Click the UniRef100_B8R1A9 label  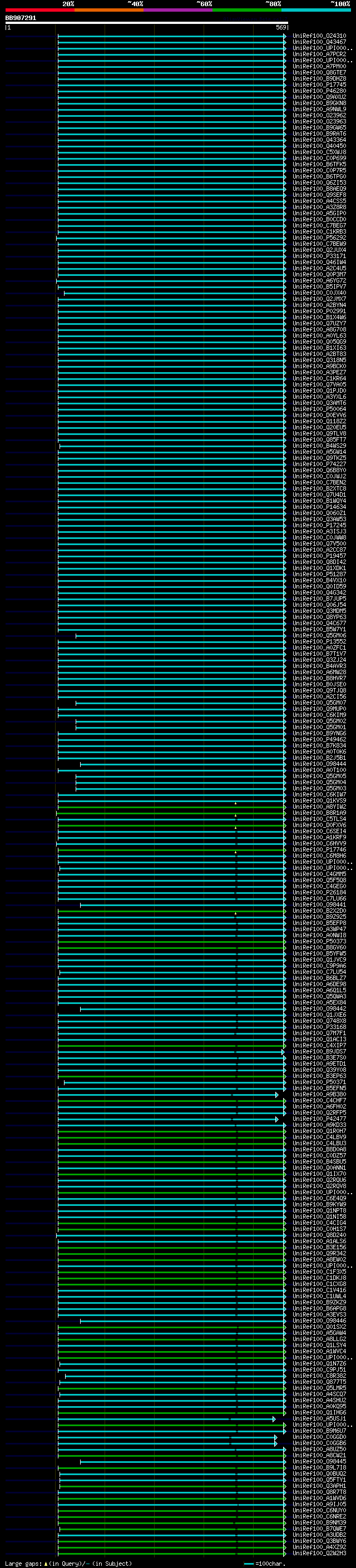319,813
